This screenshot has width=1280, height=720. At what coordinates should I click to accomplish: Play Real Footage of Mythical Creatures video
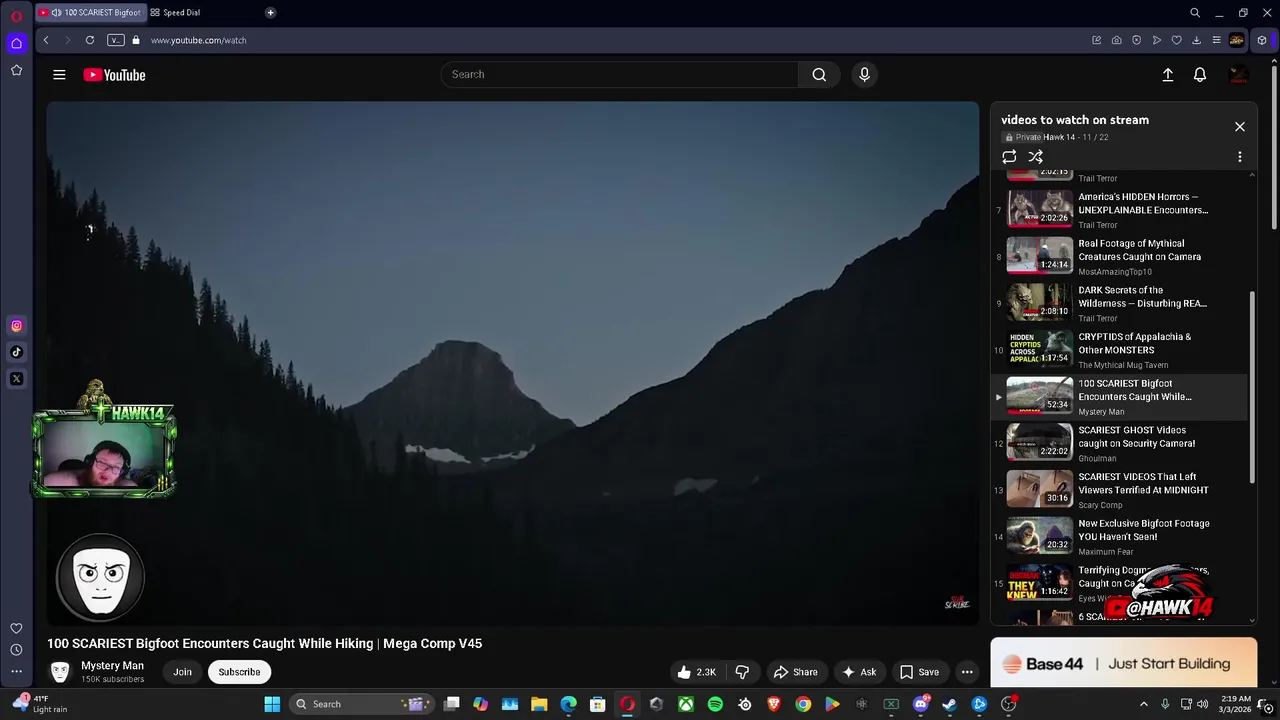(1120, 257)
